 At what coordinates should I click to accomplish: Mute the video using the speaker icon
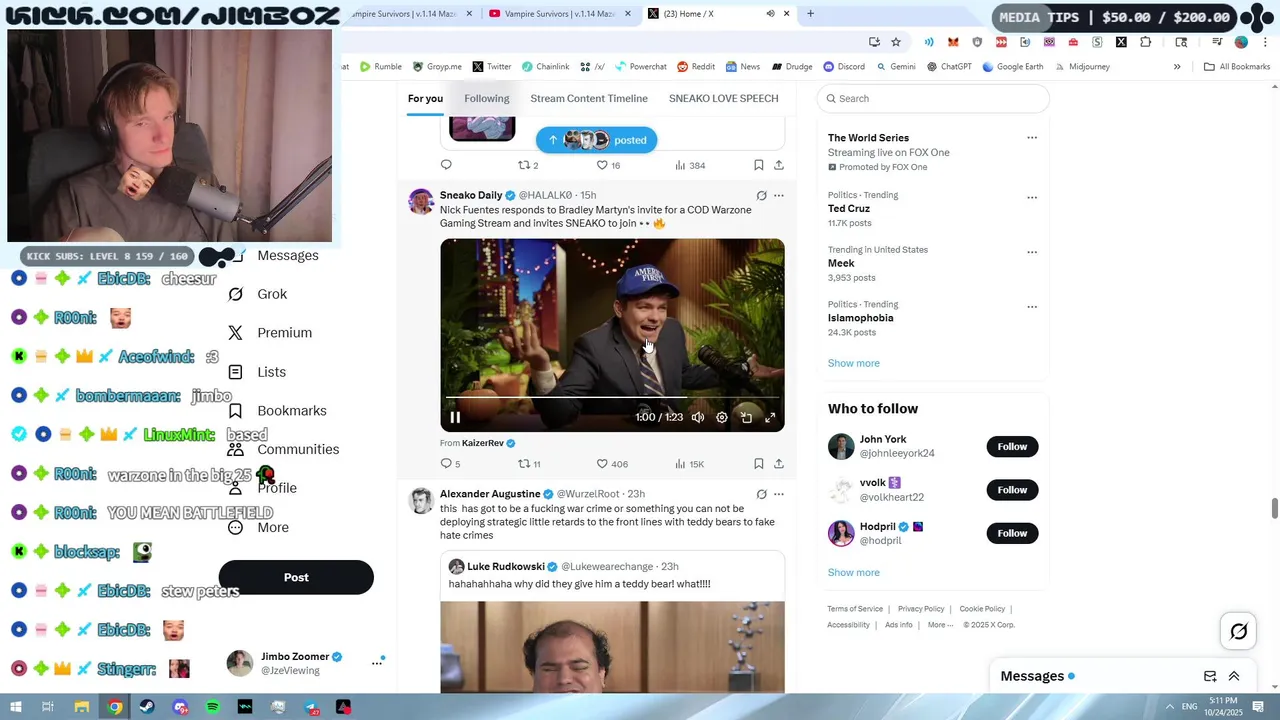point(698,417)
